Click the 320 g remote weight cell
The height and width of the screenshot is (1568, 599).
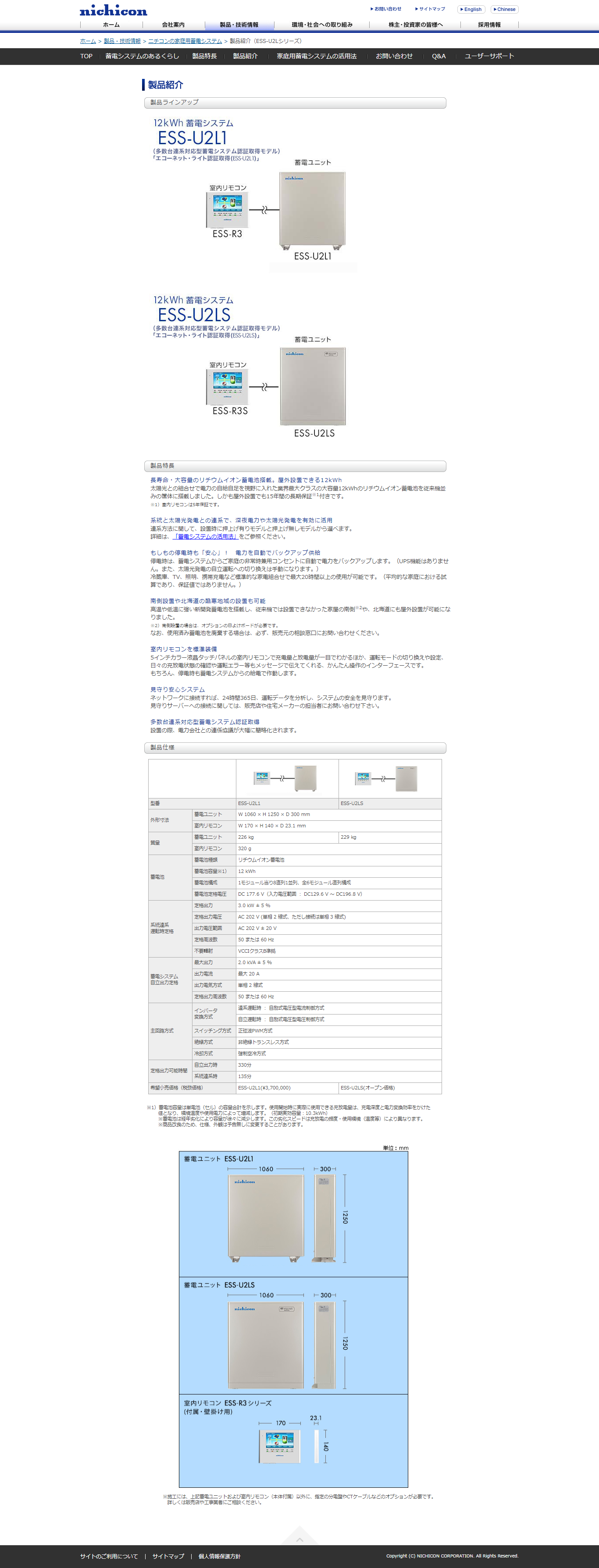339,848
